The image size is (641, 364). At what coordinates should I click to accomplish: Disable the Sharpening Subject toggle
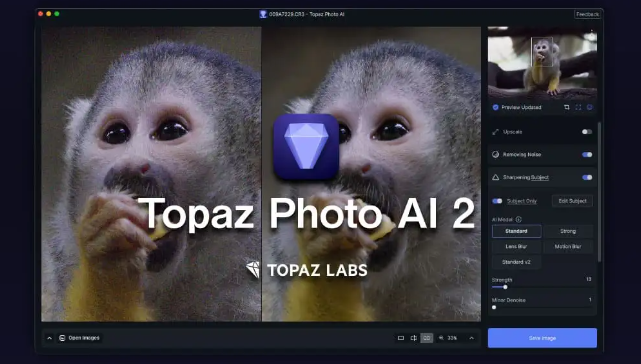587,177
